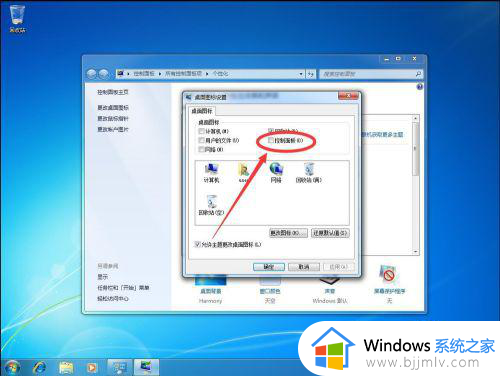Screen dimensions: 500x376
Task: Tick the 控制面板 (O) checkbox
Action: tap(271, 140)
